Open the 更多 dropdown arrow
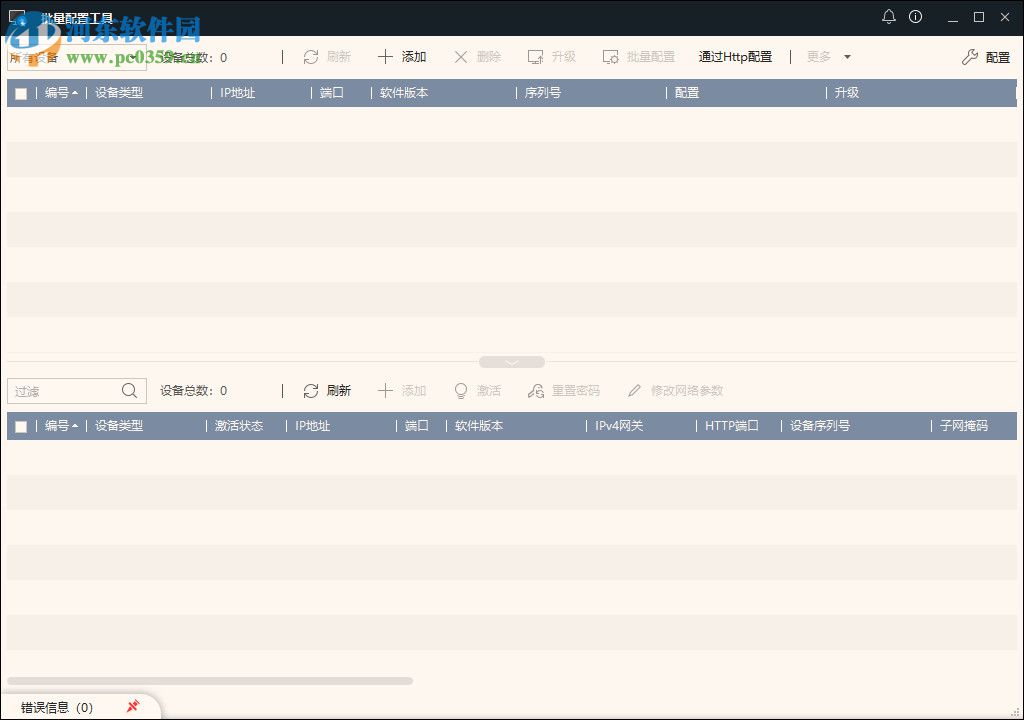This screenshot has width=1024, height=720. [847, 57]
